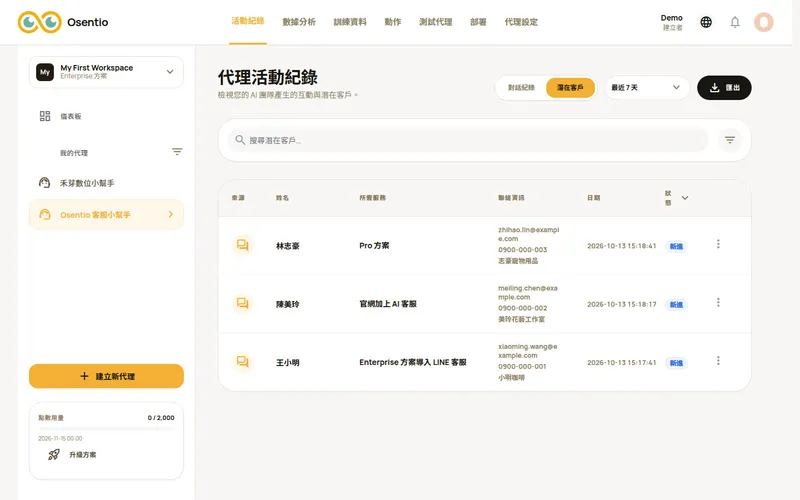Open the 代理設定 tab
This screenshot has height=500, width=800.
coord(521,22)
